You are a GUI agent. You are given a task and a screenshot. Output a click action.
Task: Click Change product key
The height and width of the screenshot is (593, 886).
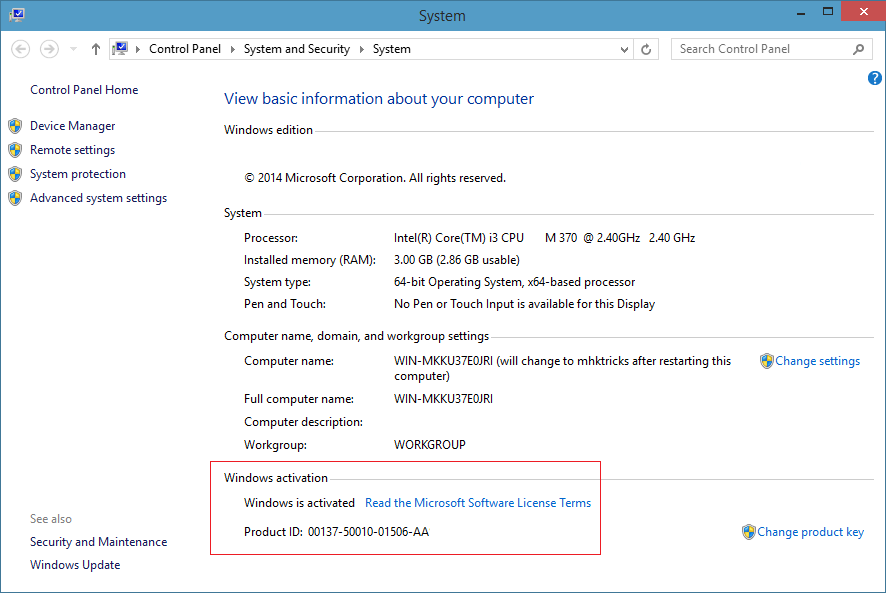(810, 532)
